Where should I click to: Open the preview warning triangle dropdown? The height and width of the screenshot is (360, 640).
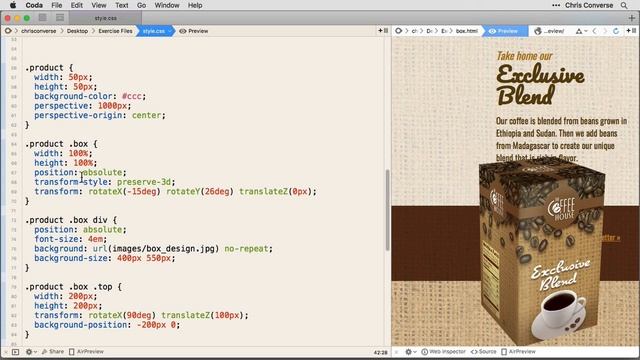pyautogui.click(x=581, y=31)
